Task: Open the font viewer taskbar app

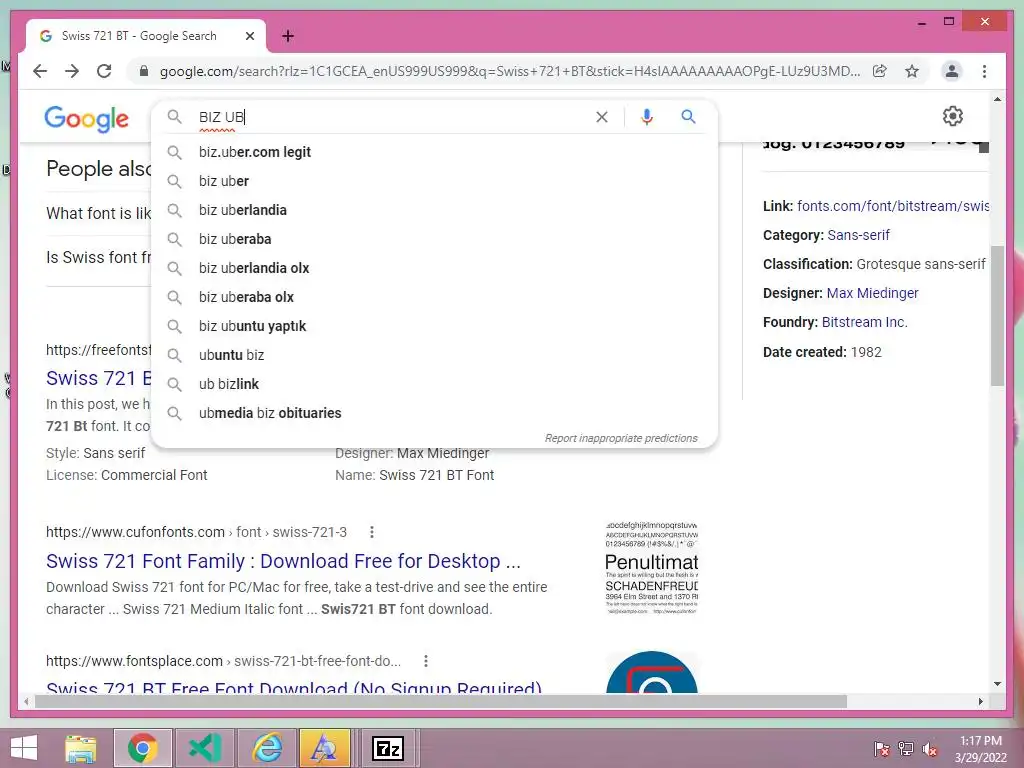Action: pos(325,748)
